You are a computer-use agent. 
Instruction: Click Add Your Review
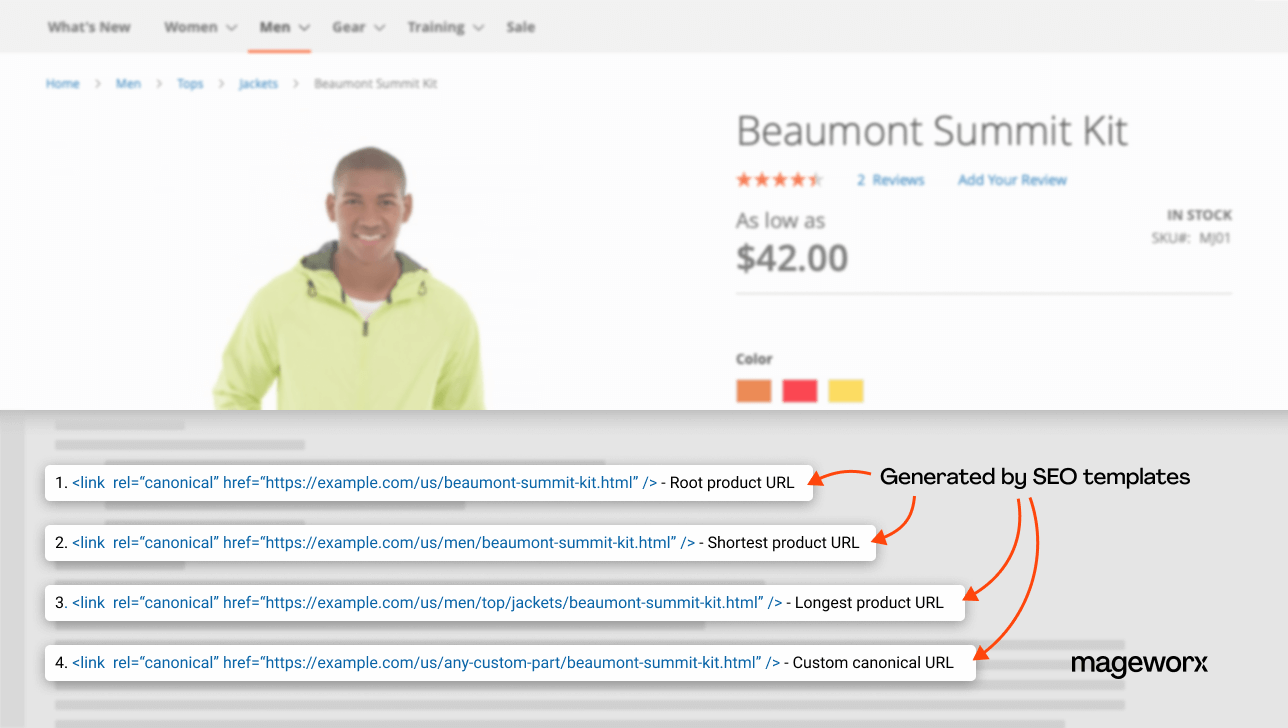pos(1012,179)
